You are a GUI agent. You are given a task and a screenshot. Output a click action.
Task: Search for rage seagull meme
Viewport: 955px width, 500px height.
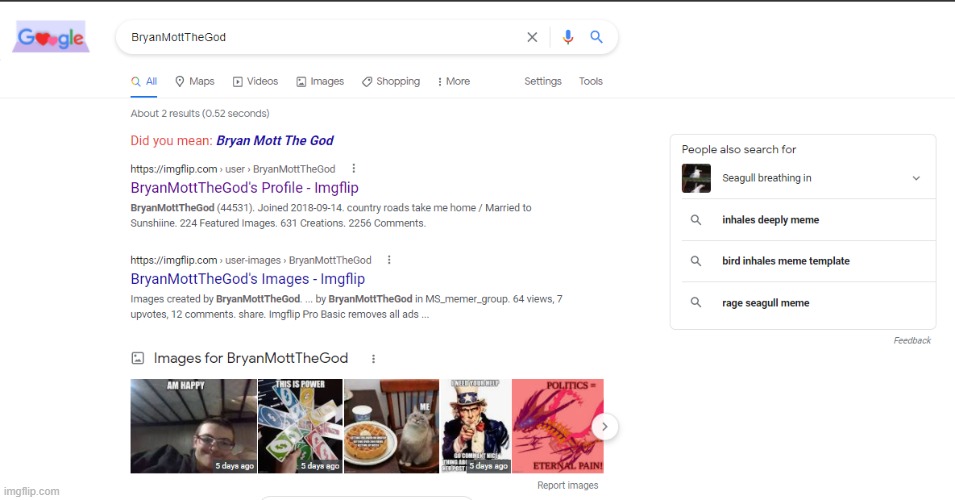[766, 303]
